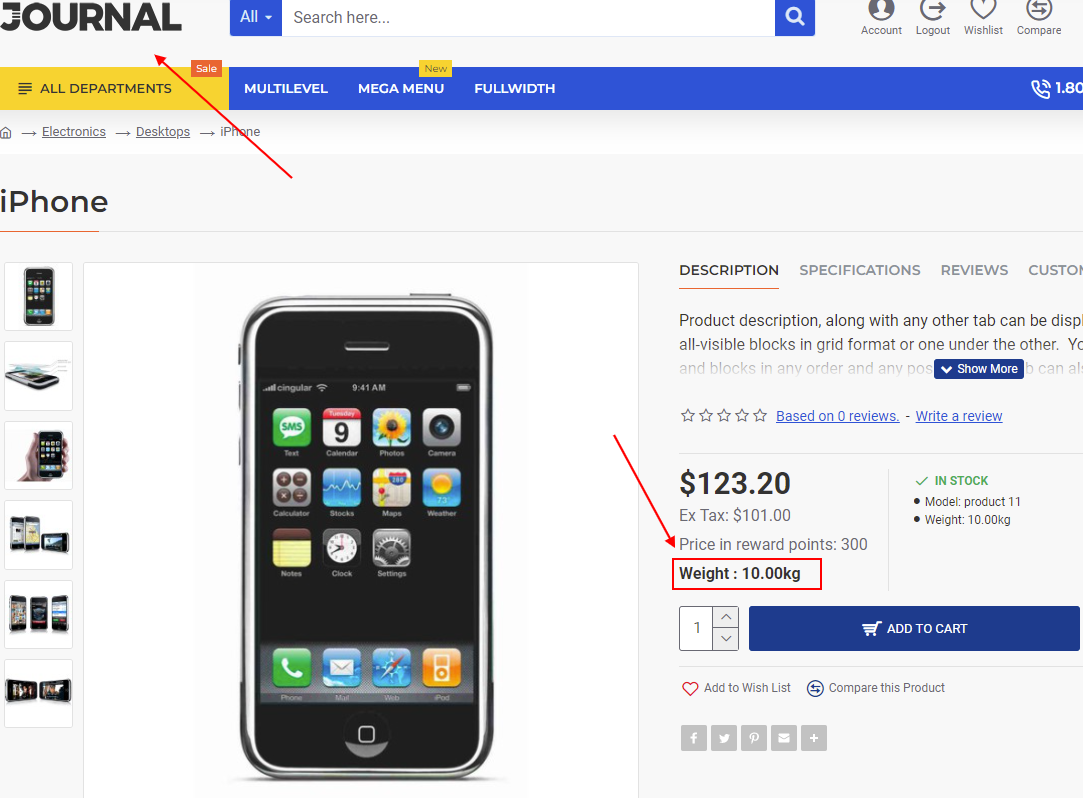Open the Account icon
This screenshot has height=798, width=1083.
(x=881, y=10)
